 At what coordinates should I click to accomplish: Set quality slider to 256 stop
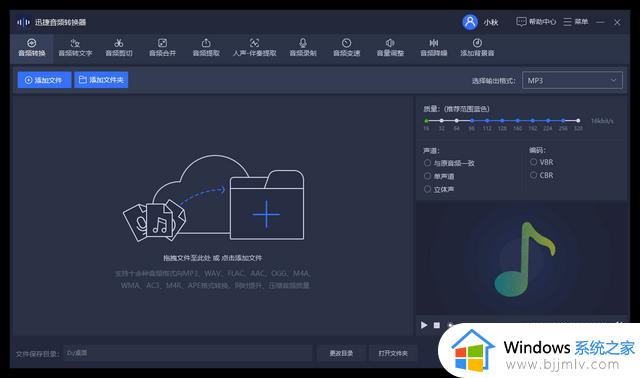coord(563,121)
